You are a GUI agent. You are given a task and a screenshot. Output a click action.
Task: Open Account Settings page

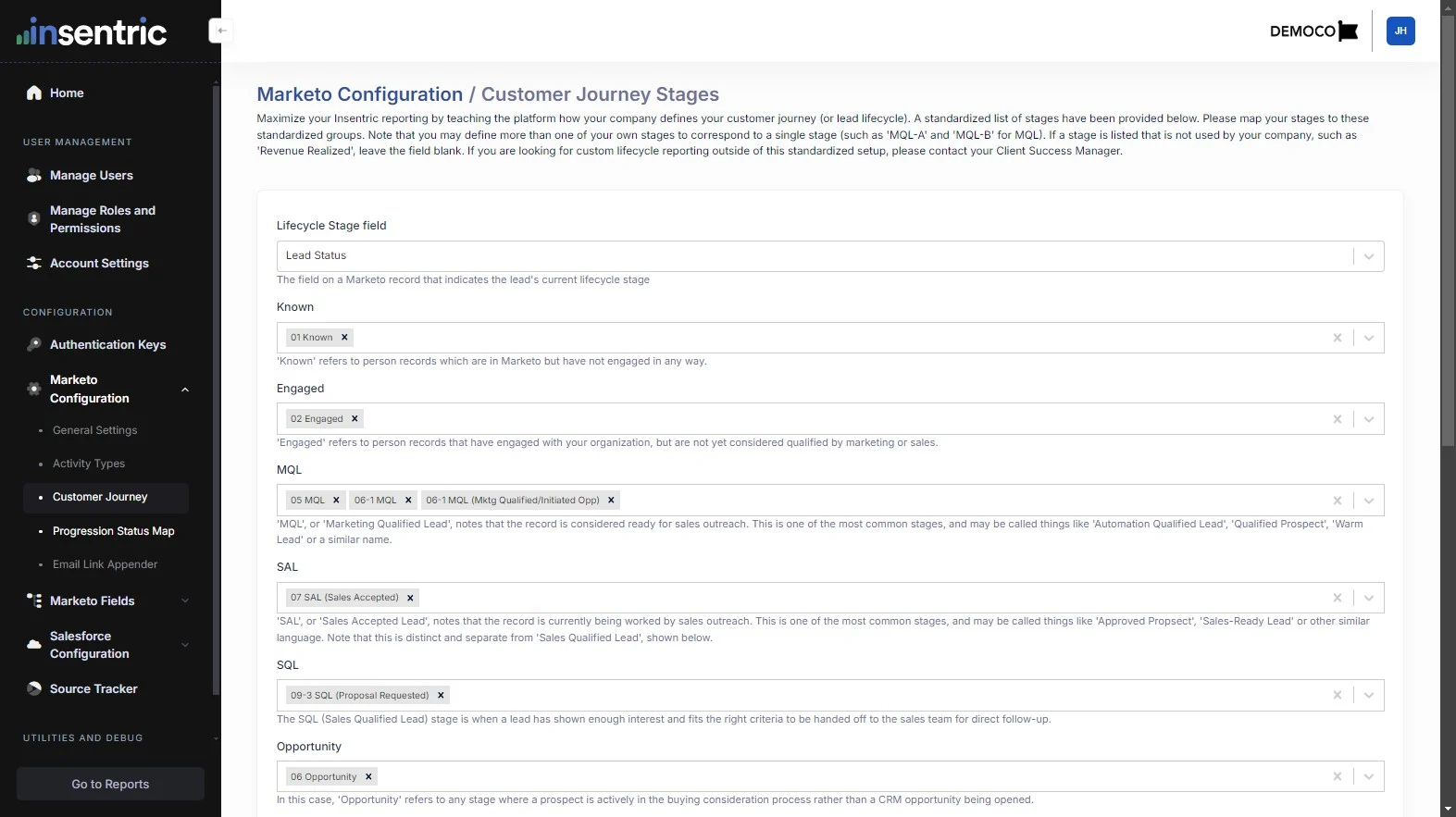(x=99, y=263)
